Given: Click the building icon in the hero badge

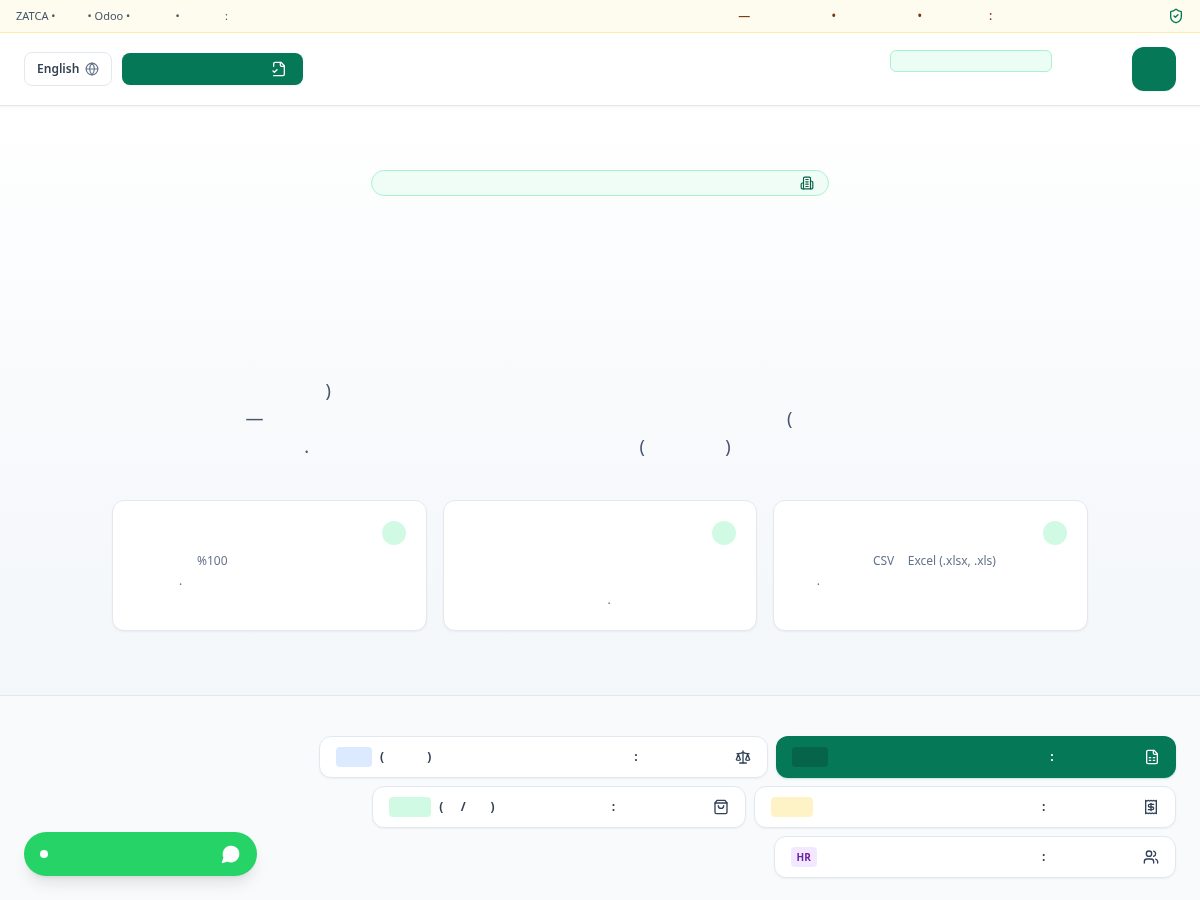Looking at the screenshot, I should tap(807, 183).
